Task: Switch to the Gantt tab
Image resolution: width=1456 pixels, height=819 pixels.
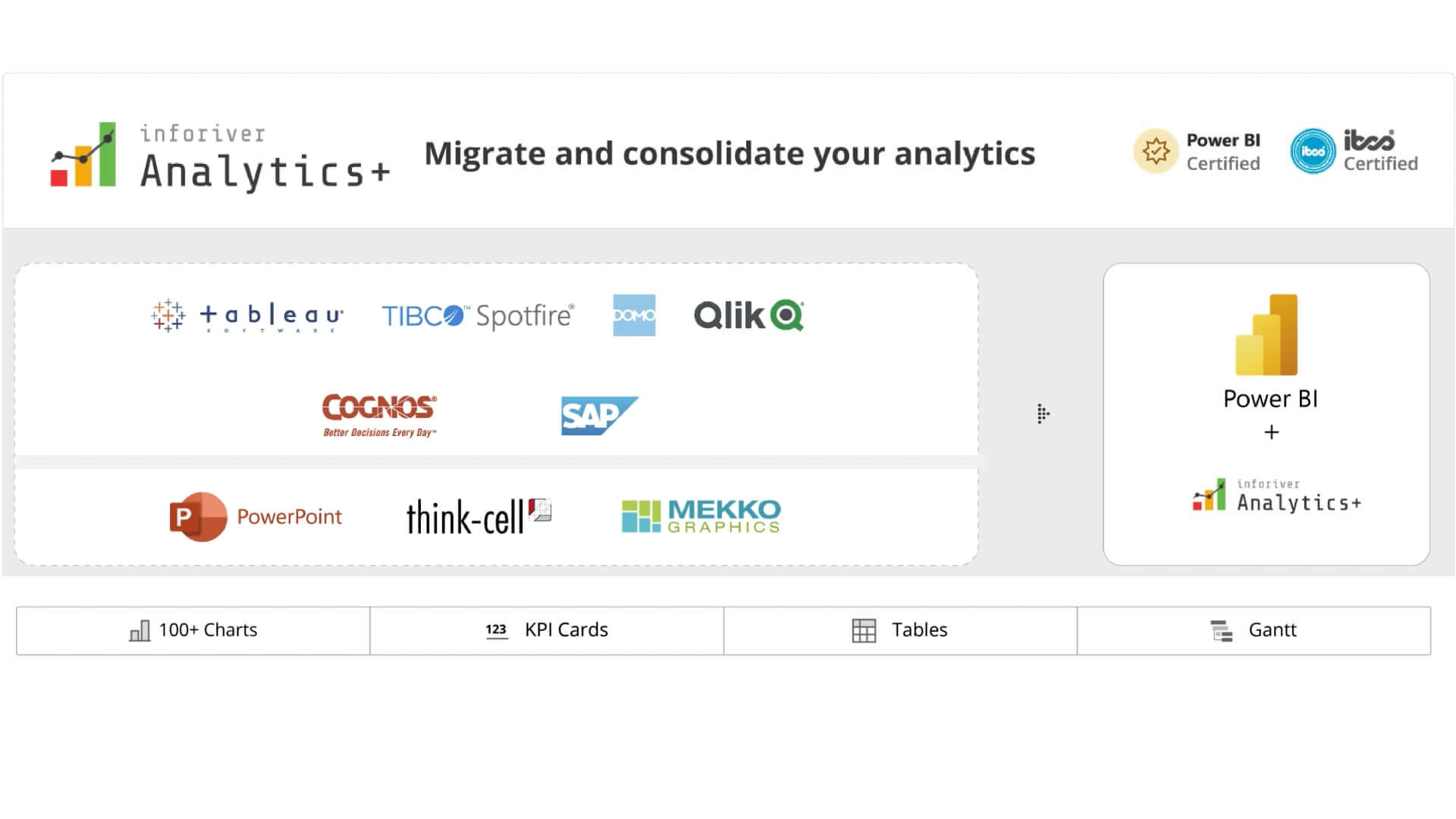Action: pos(1254,630)
